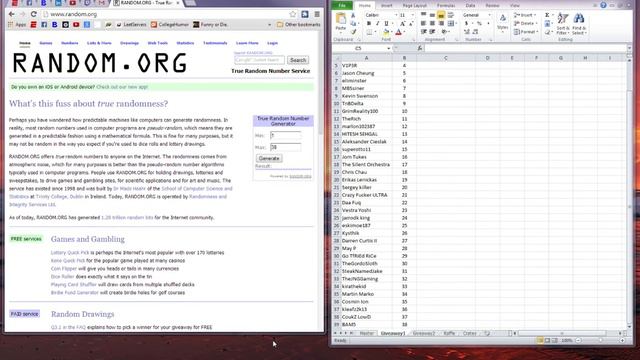Click the Increase Font Size icon
Image resolution: width=640 pixels, height=360 pixels.
[402, 23]
